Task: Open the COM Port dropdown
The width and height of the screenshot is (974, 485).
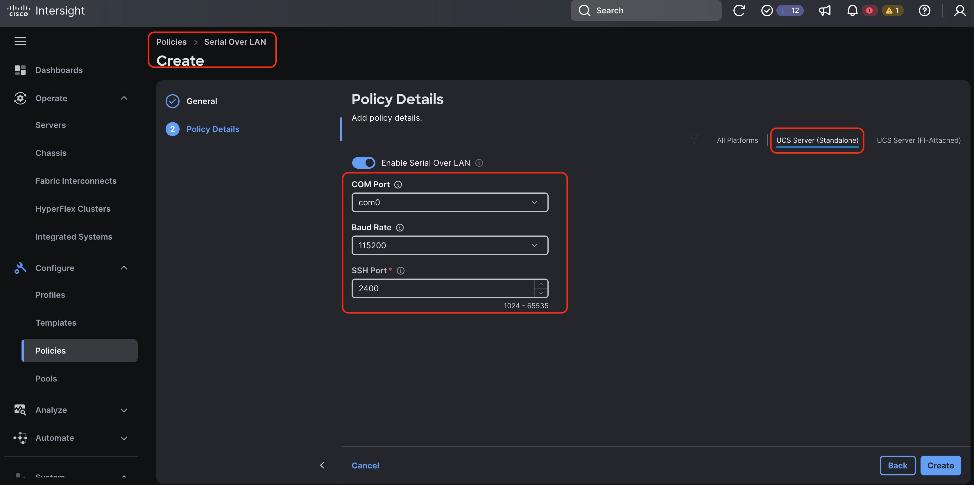Action: click(x=449, y=202)
